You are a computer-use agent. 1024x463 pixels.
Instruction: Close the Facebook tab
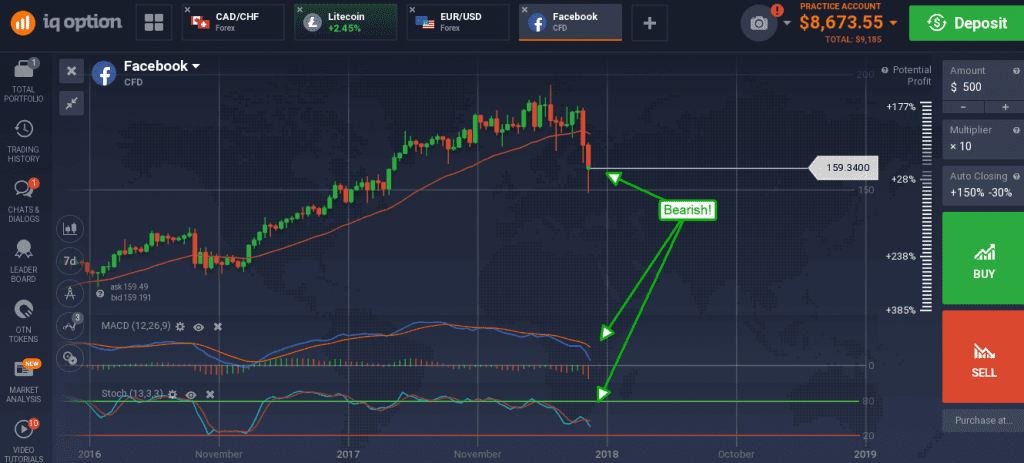click(x=524, y=10)
